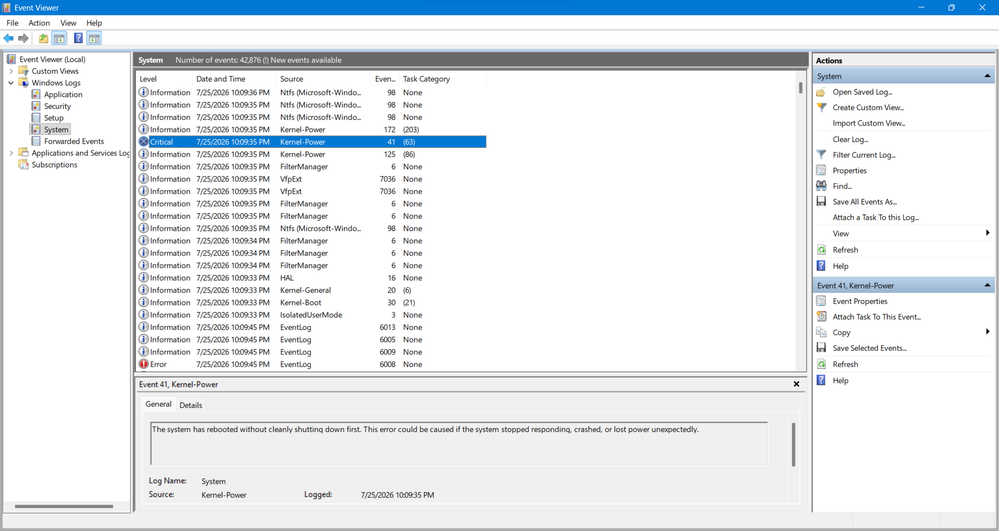Click the blue Help toolbar icon
This screenshot has height=531, width=999.
(x=78, y=38)
